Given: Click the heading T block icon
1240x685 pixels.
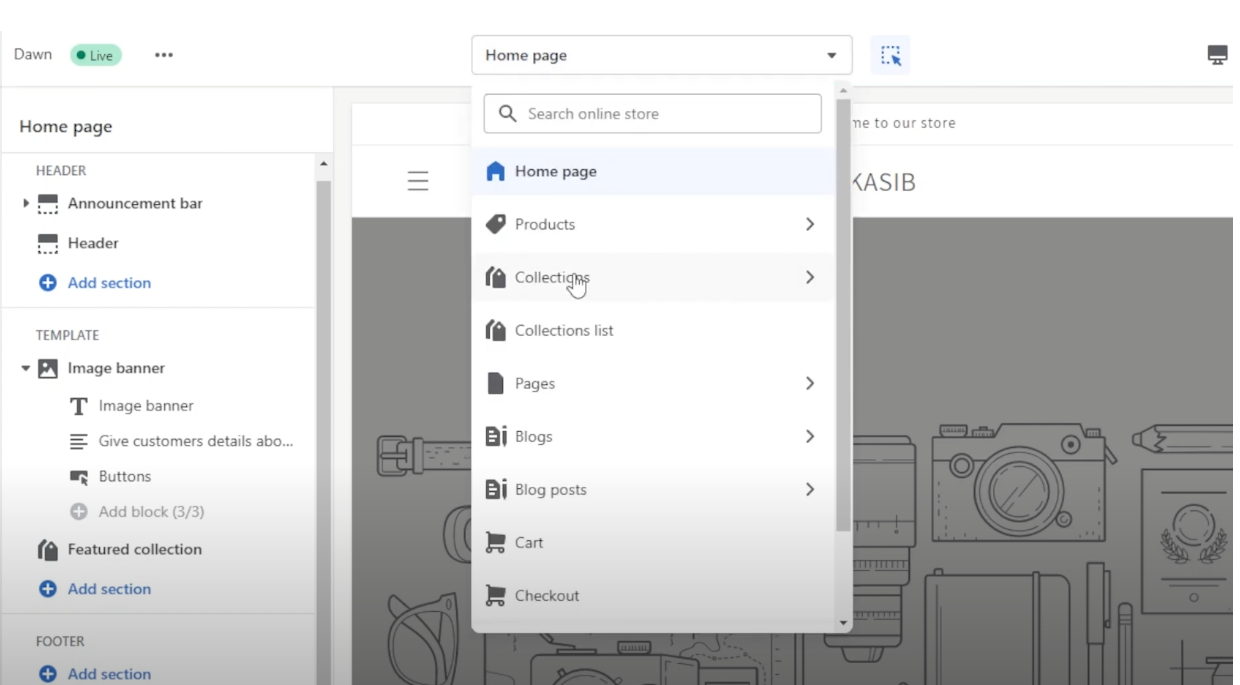Looking at the screenshot, I should (79, 406).
